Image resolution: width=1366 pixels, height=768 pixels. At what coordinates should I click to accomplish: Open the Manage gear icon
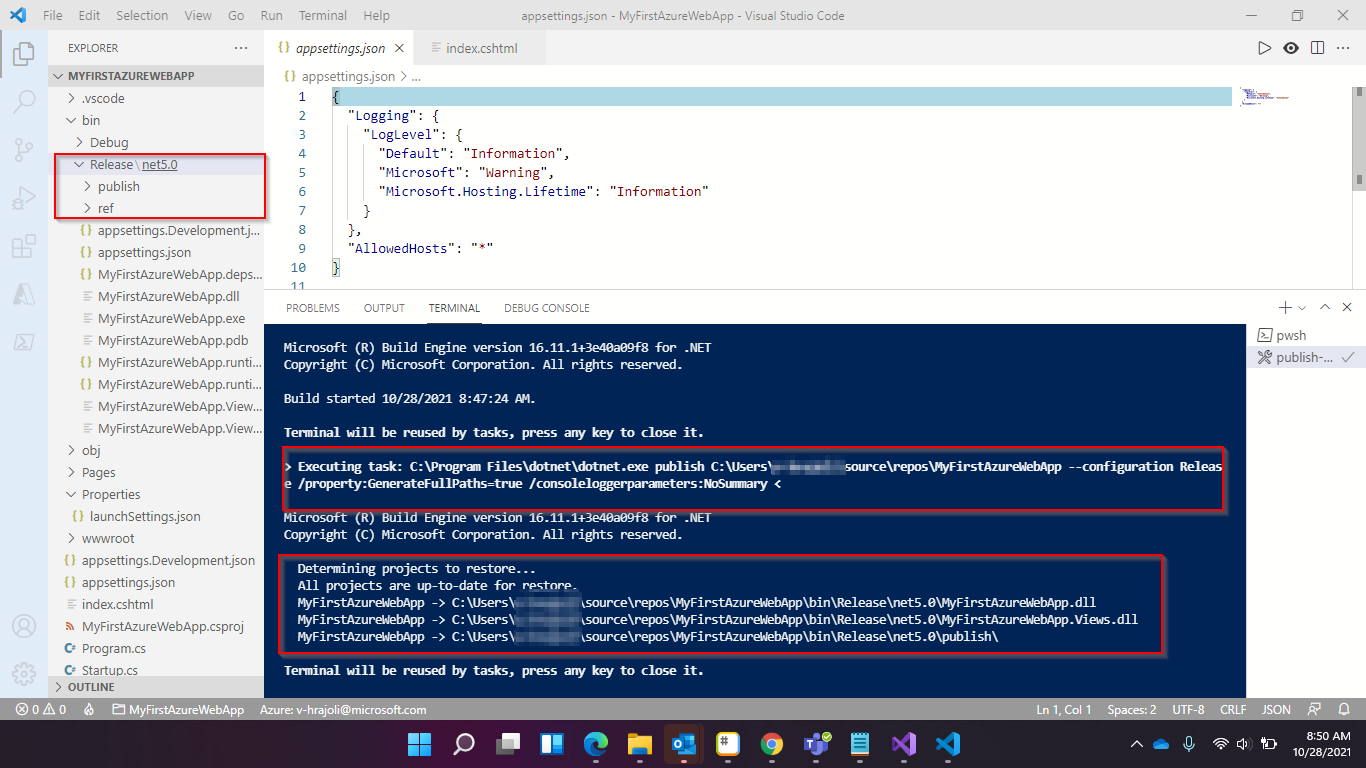click(x=23, y=674)
